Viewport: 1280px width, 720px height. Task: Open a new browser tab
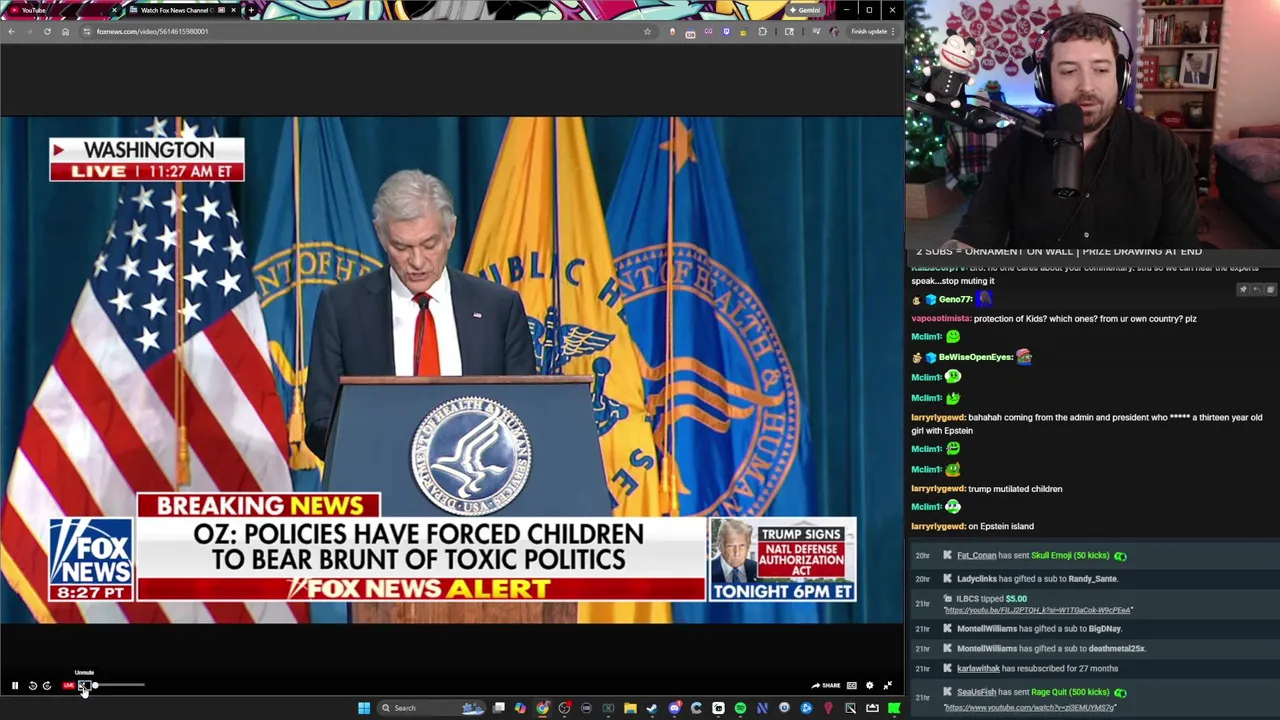point(251,10)
